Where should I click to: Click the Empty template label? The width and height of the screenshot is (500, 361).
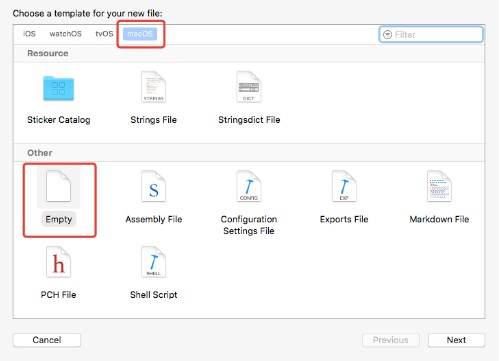coord(59,219)
